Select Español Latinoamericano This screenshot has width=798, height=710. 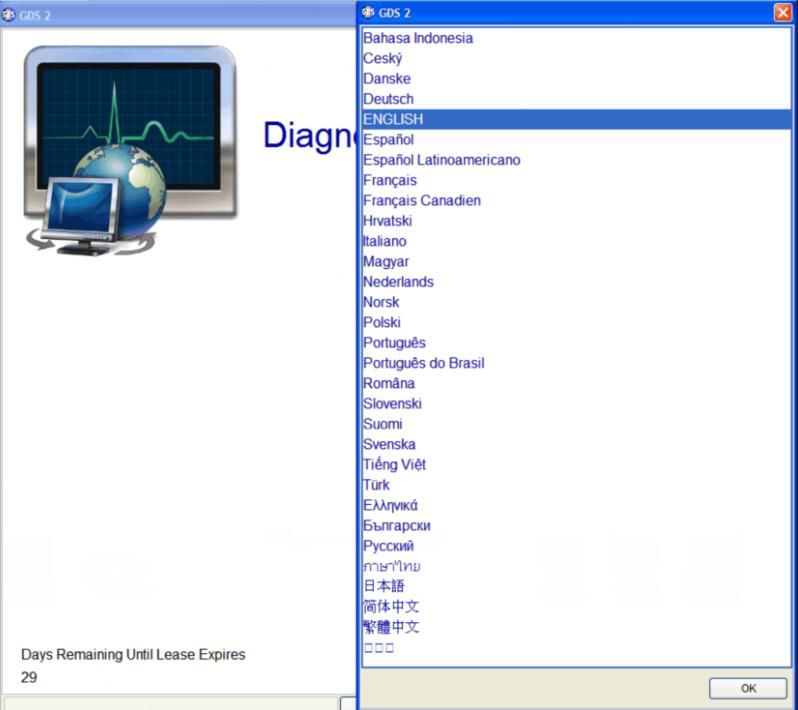click(576, 160)
